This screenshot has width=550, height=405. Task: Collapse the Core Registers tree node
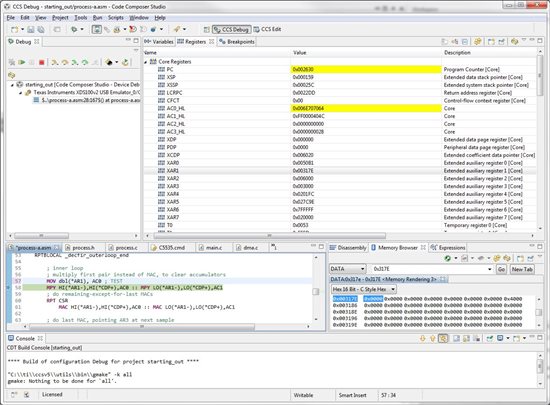146,62
